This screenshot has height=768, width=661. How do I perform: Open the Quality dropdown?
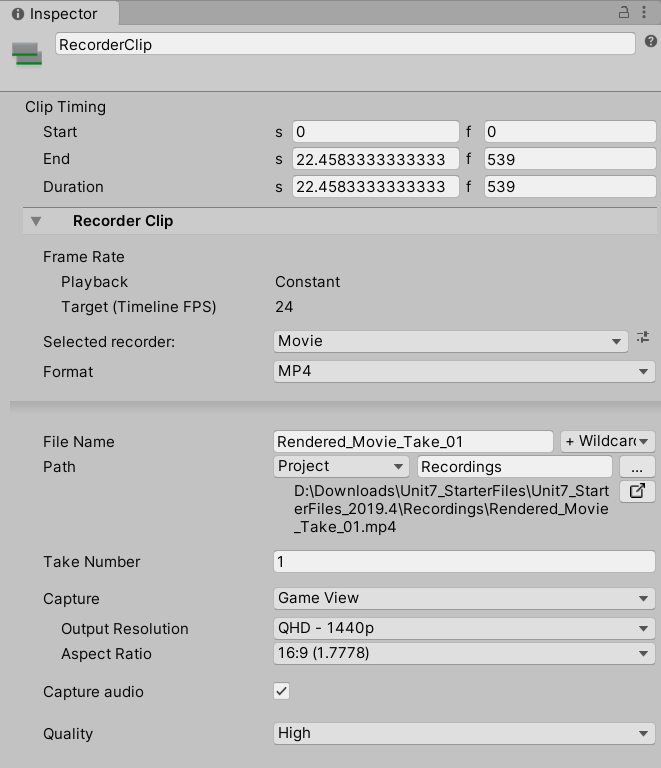click(464, 733)
